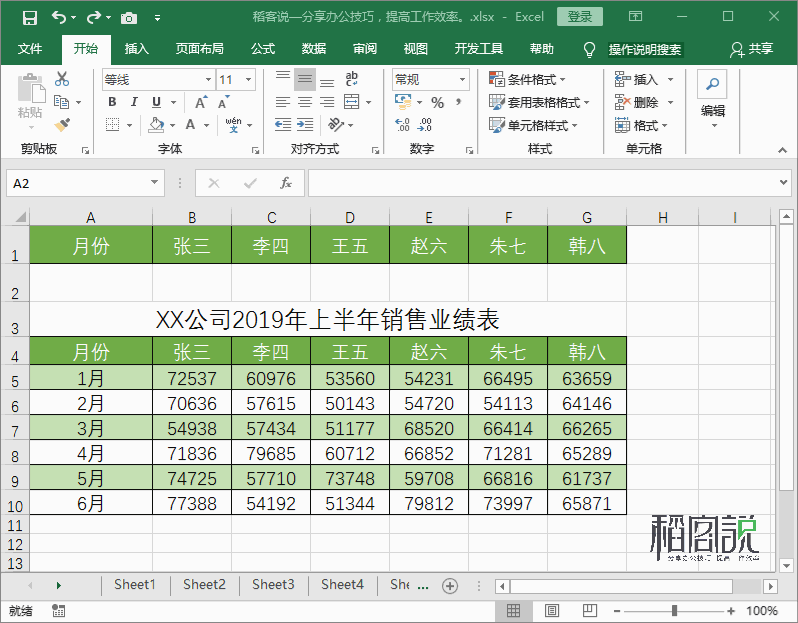The image size is (798, 623).
Task: Open the font name dropdown
Action: point(208,79)
